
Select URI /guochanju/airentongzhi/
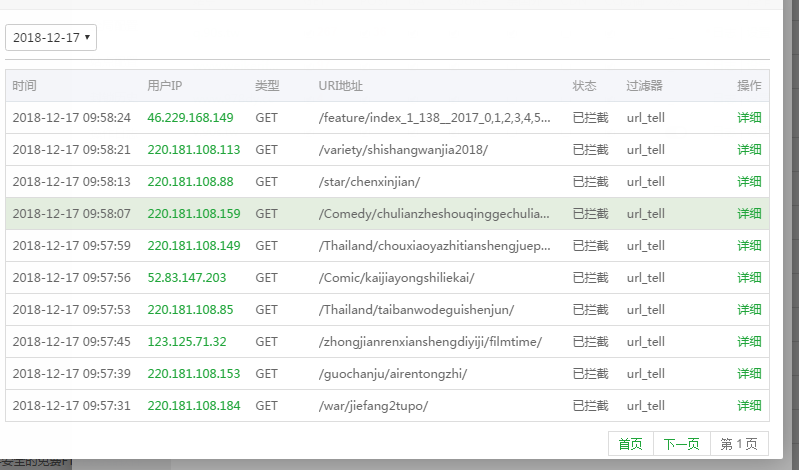(x=392, y=374)
